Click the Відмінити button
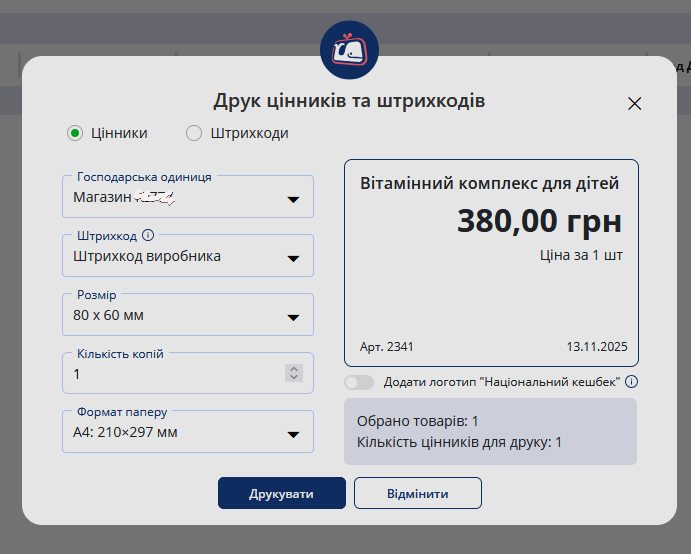The image size is (691, 554). pyautogui.click(x=418, y=493)
